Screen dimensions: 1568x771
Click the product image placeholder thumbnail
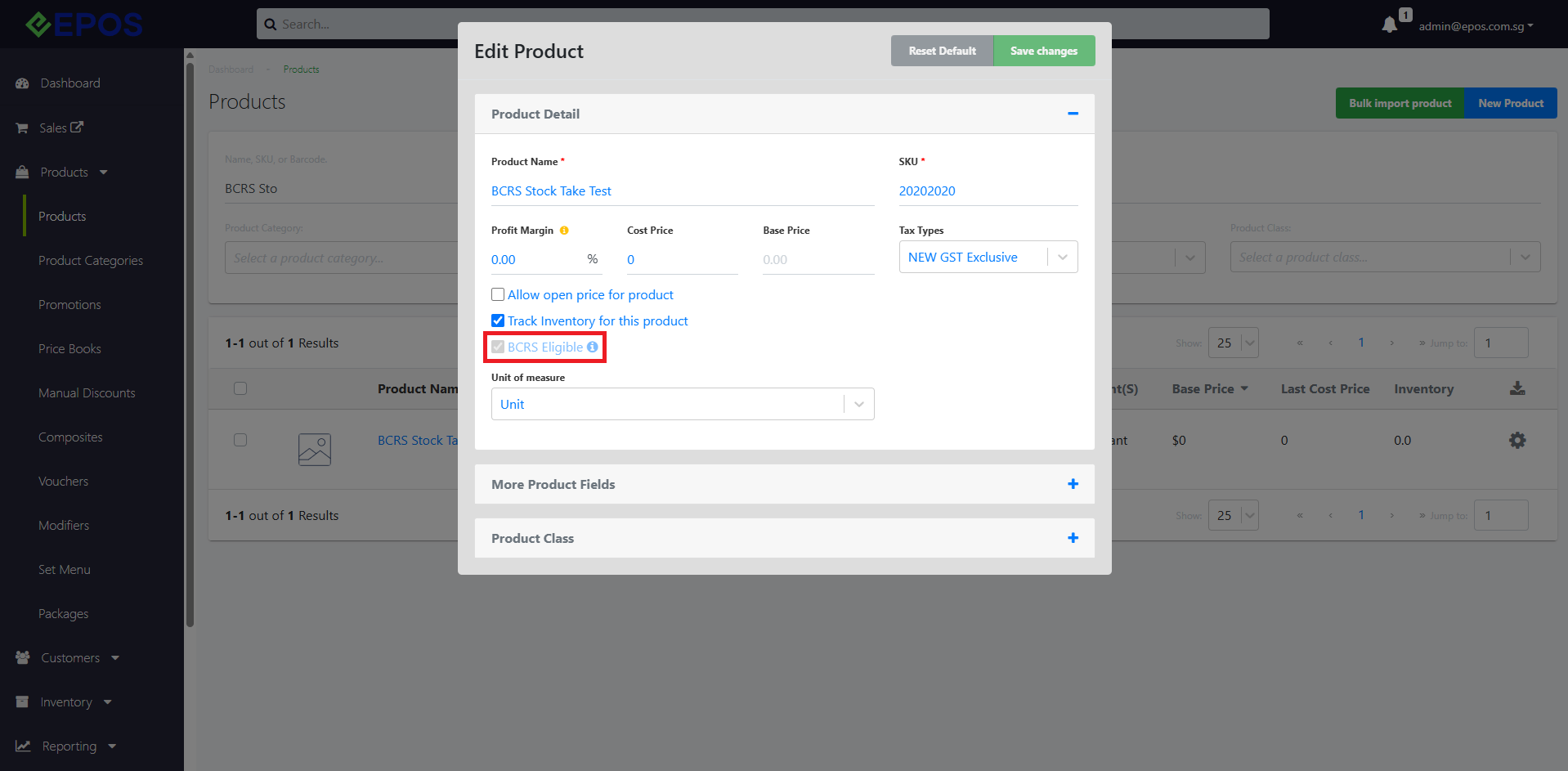(x=315, y=450)
